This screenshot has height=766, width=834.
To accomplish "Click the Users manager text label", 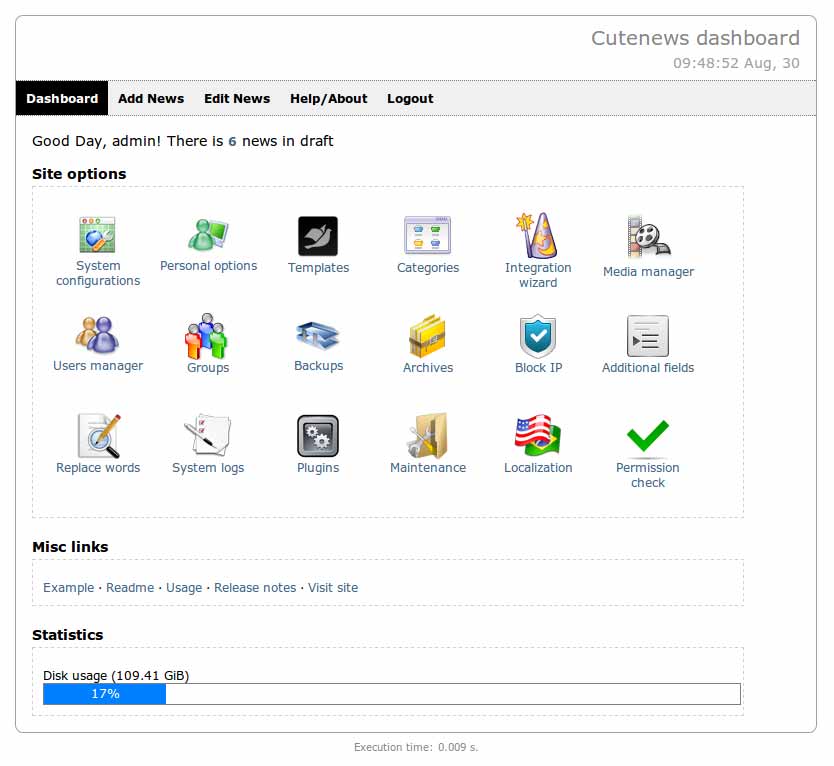I will point(98,366).
